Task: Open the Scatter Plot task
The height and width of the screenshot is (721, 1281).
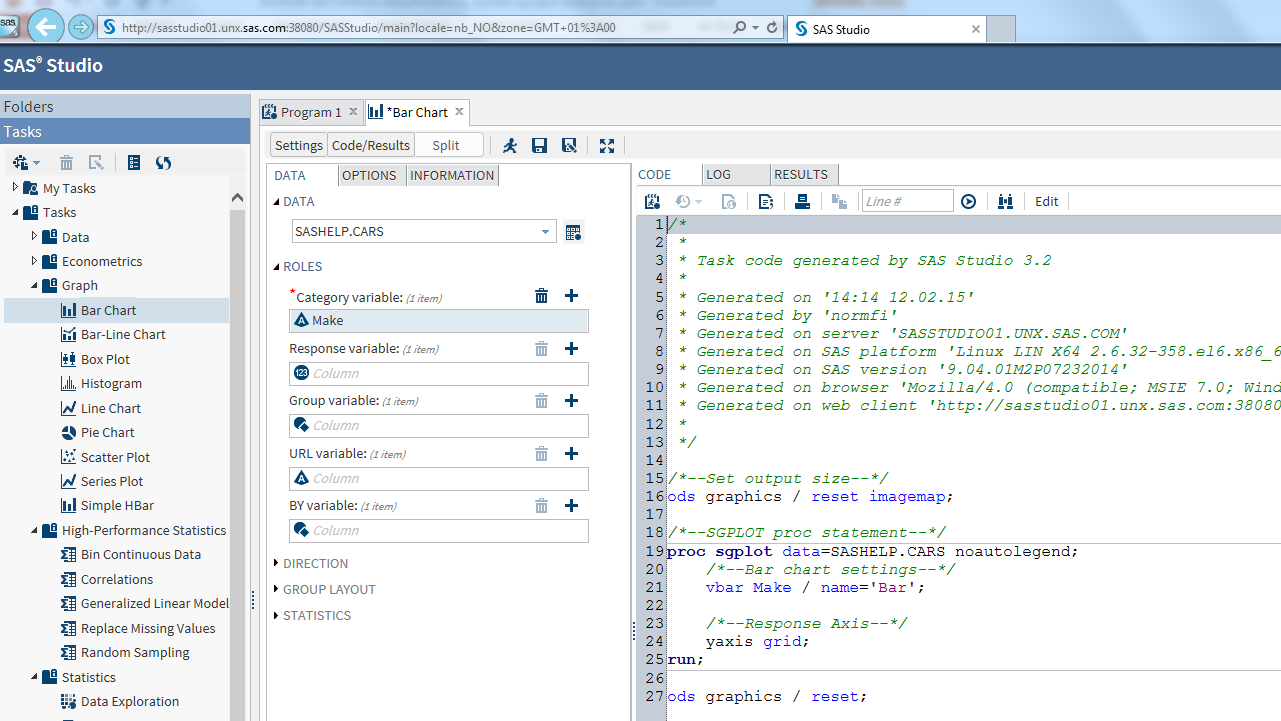Action: click(x=115, y=457)
